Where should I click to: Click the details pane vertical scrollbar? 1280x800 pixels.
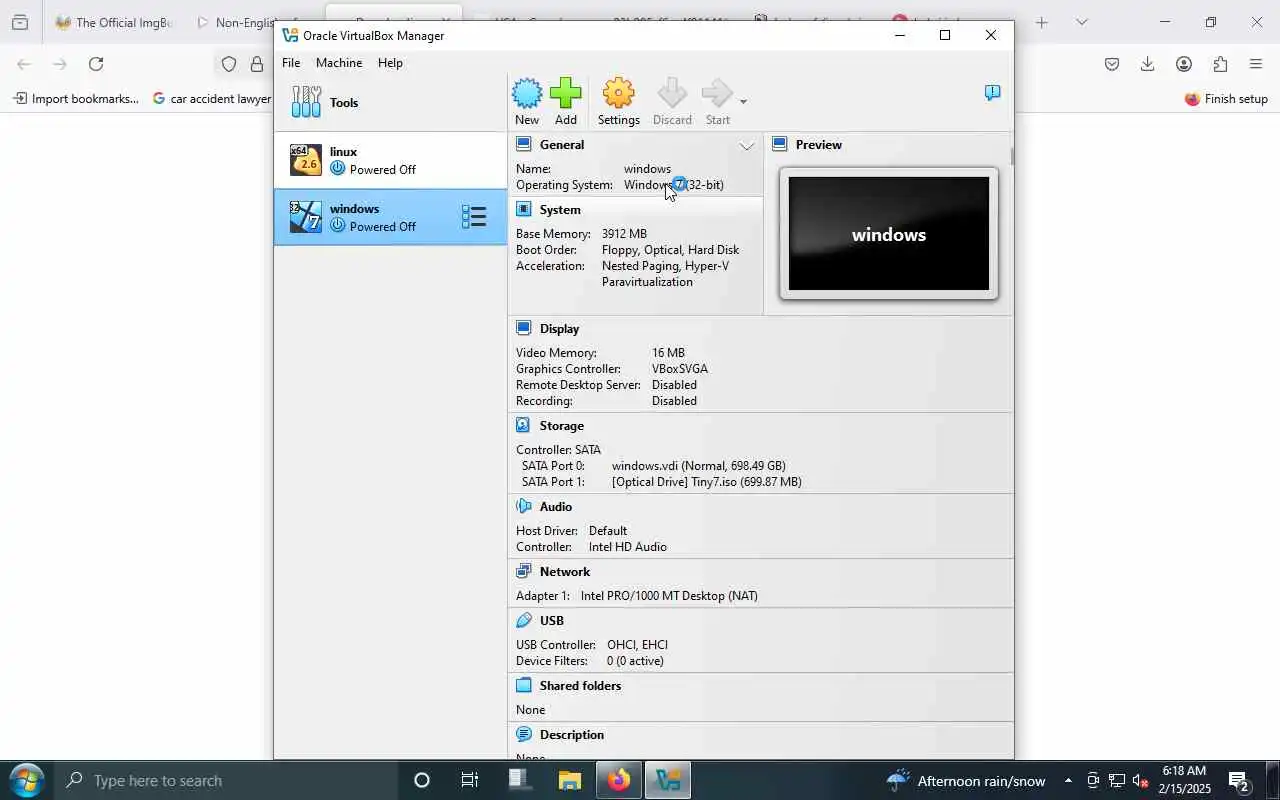coord(1012,157)
